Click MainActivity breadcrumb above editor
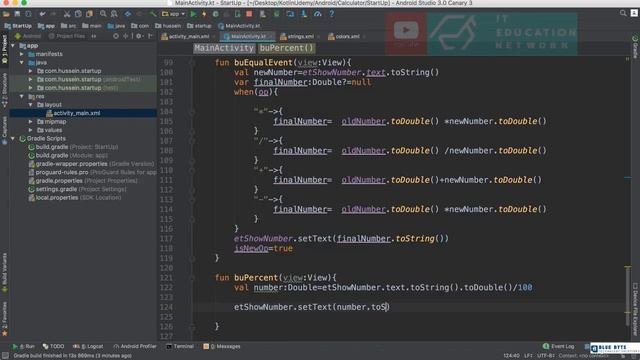 tap(224, 48)
